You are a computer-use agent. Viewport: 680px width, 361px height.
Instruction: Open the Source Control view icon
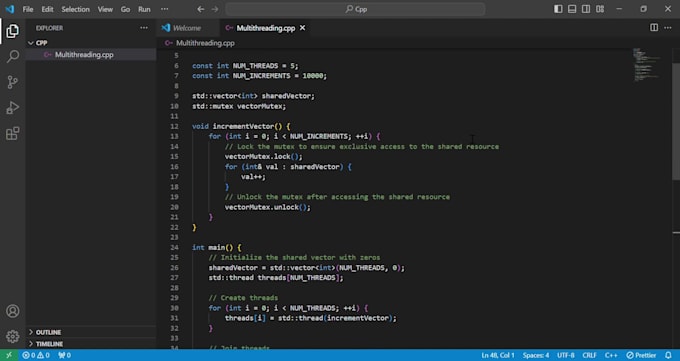13,82
